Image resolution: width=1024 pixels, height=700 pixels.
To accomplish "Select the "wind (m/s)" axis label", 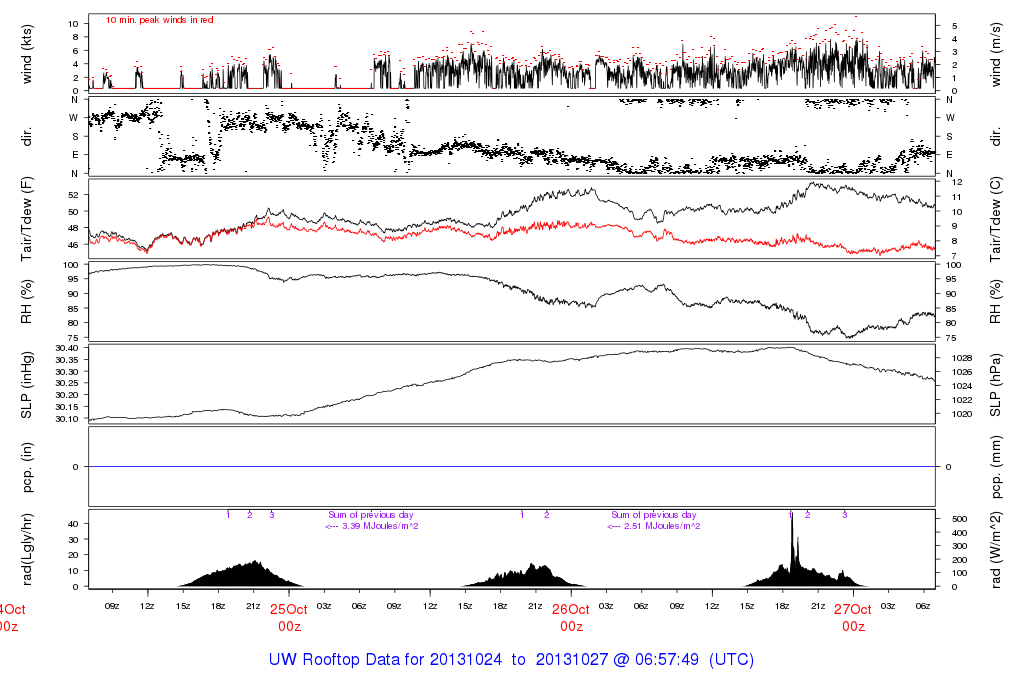I will point(995,54).
